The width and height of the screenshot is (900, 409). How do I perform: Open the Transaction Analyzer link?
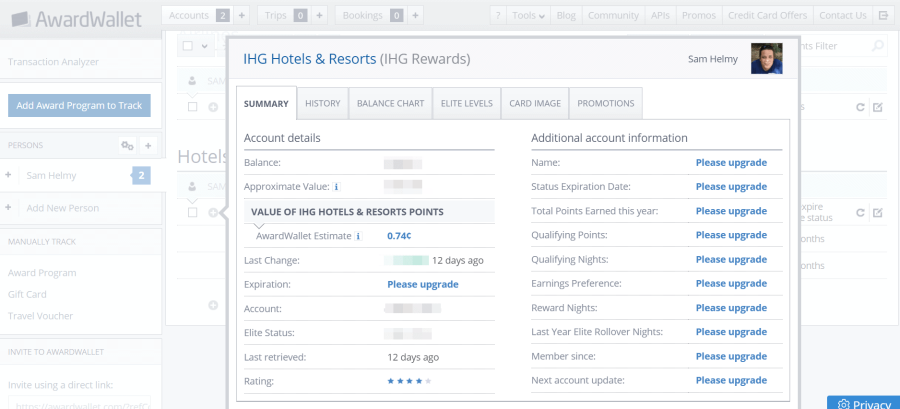pos(53,61)
